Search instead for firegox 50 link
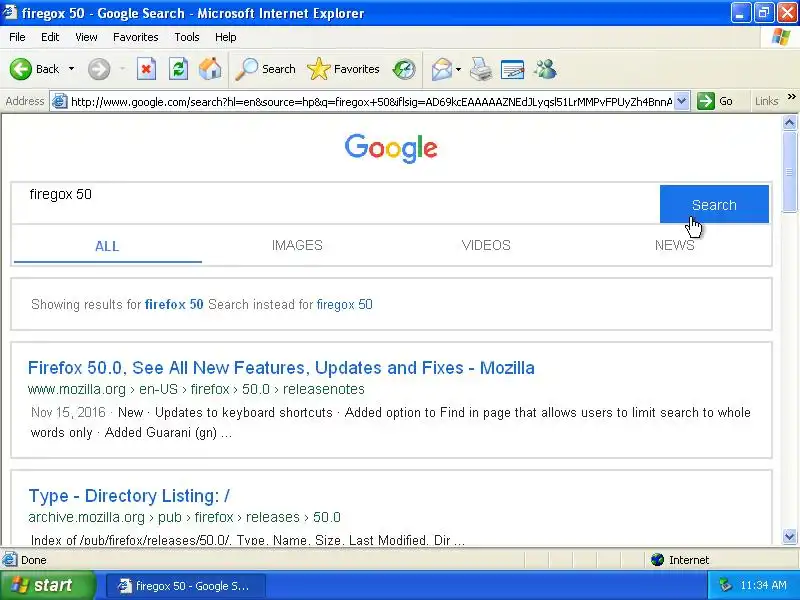This screenshot has width=800, height=600. pos(344,305)
